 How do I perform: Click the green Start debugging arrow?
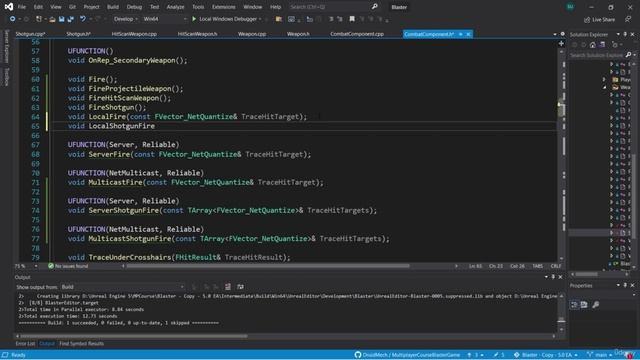click(x=194, y=19)
